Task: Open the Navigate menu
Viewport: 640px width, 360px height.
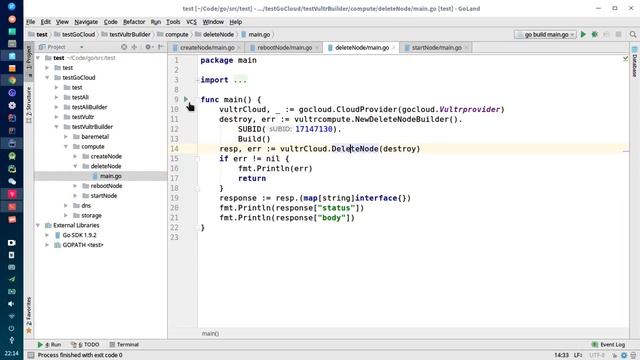Action: pos(86,22)
